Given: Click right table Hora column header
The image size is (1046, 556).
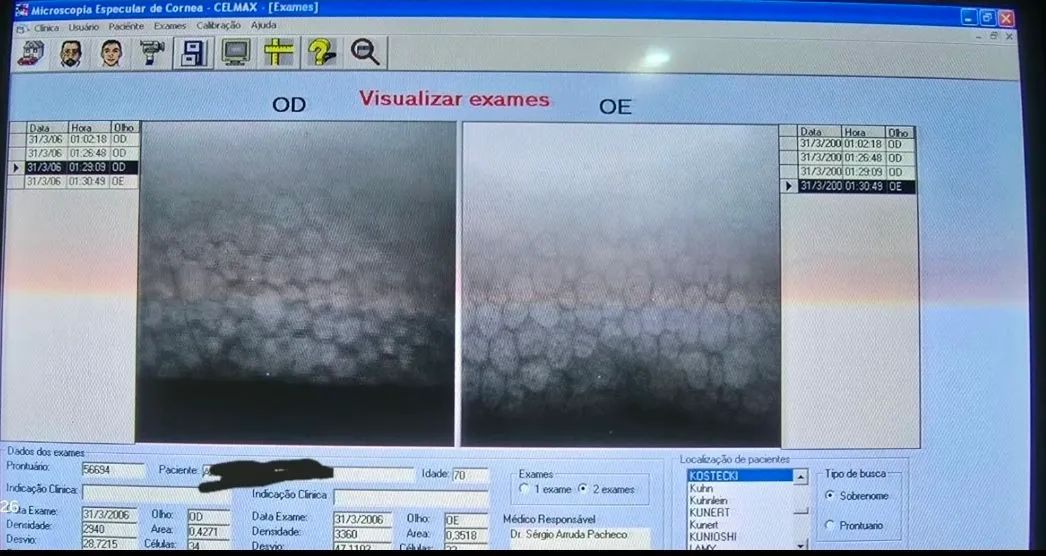Looking at the screenshot, I should click(x=863, y=132).
